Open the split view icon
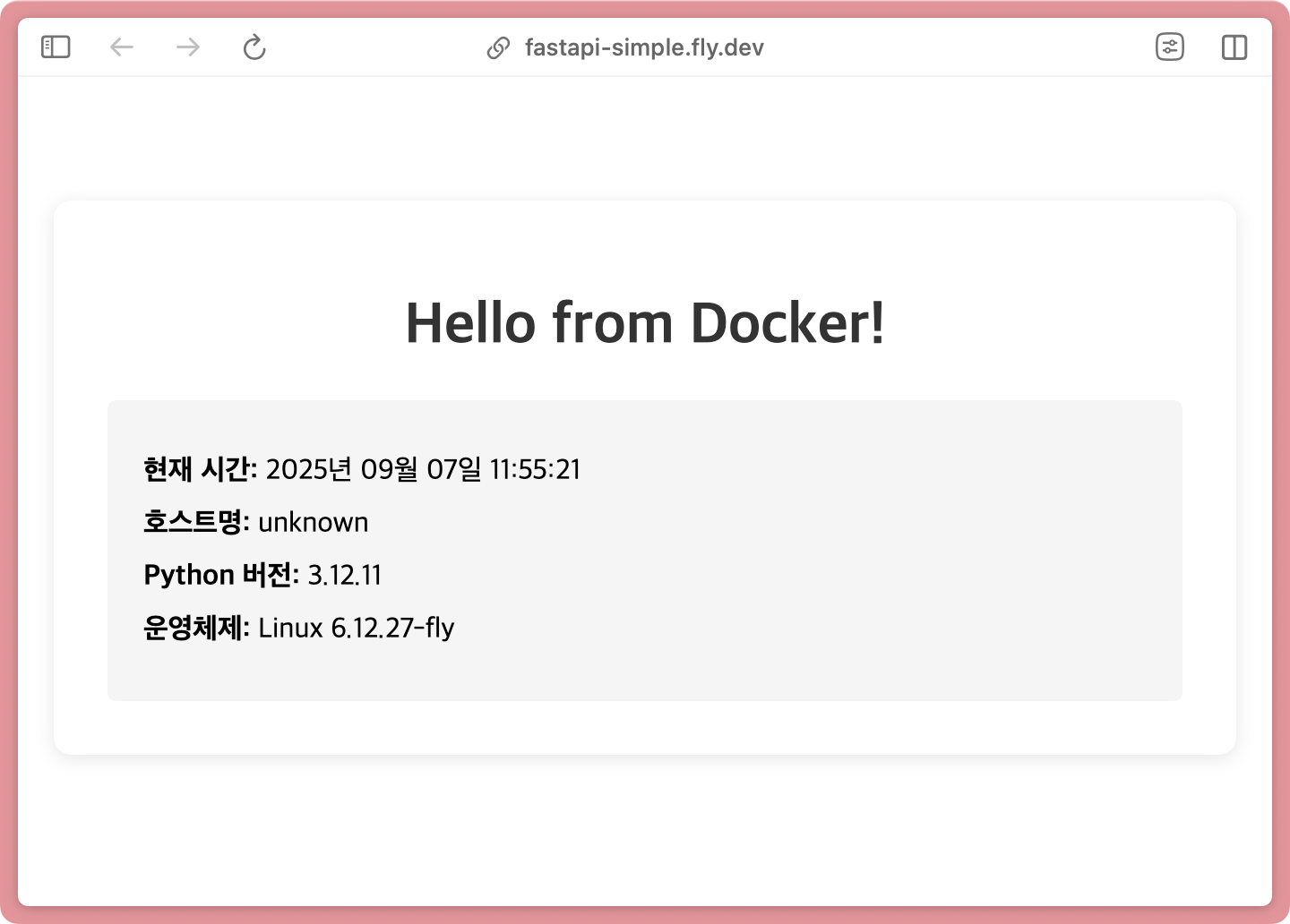The height and width of the screenshot is (924, 1290). [x=1234, y=47]
